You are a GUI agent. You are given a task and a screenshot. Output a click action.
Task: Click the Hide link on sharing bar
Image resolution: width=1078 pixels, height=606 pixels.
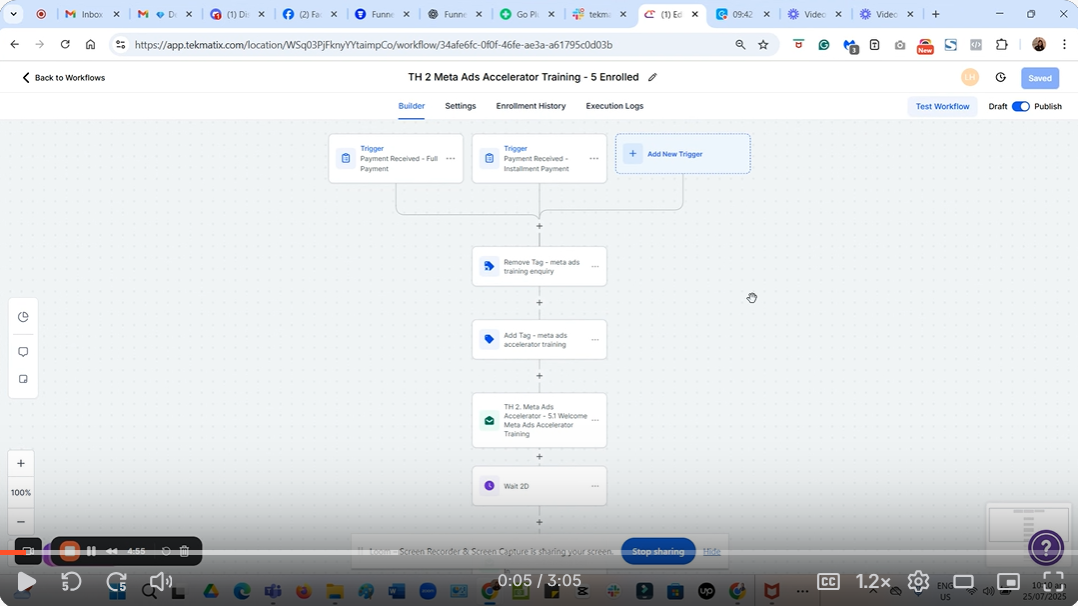click(x=712, y=552)
